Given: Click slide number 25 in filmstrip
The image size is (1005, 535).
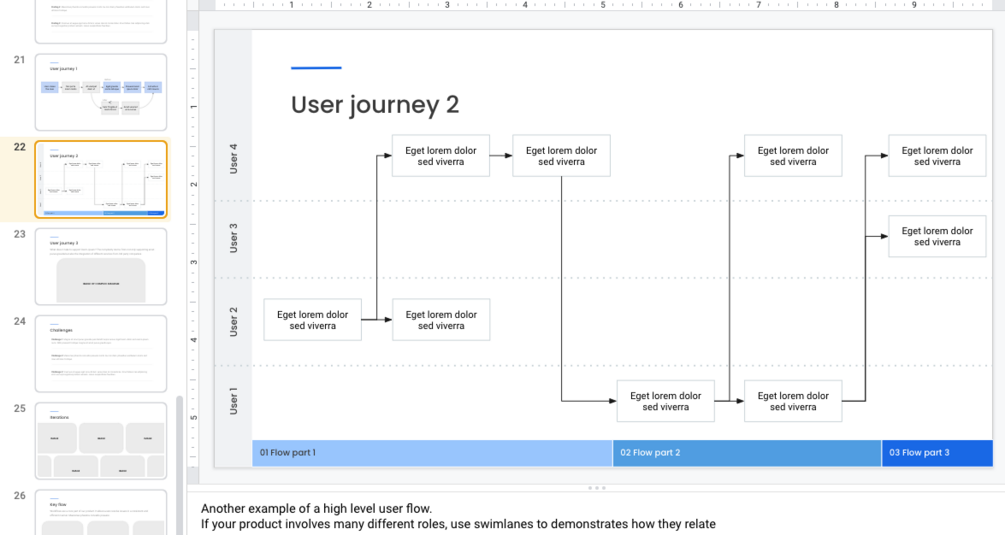Looking at the screenshot, I should [19, 408].
